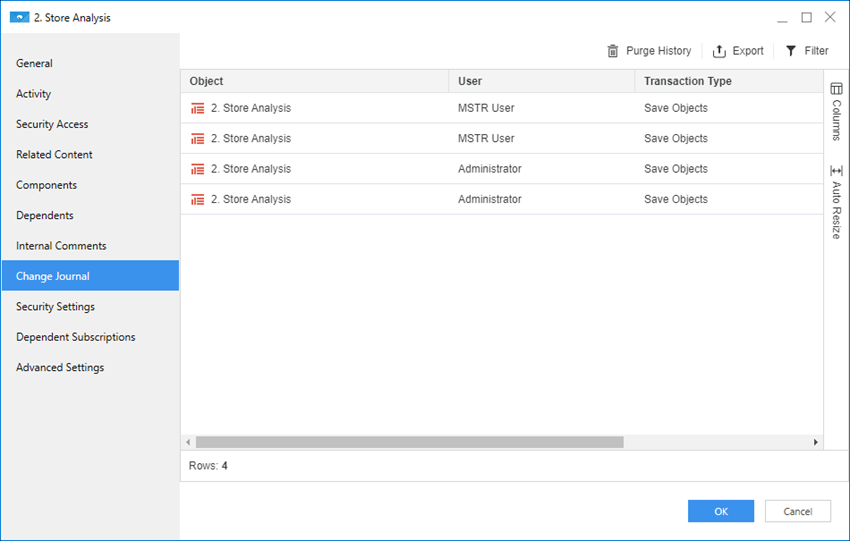Click the app icon in title bar

pos(19,17)
